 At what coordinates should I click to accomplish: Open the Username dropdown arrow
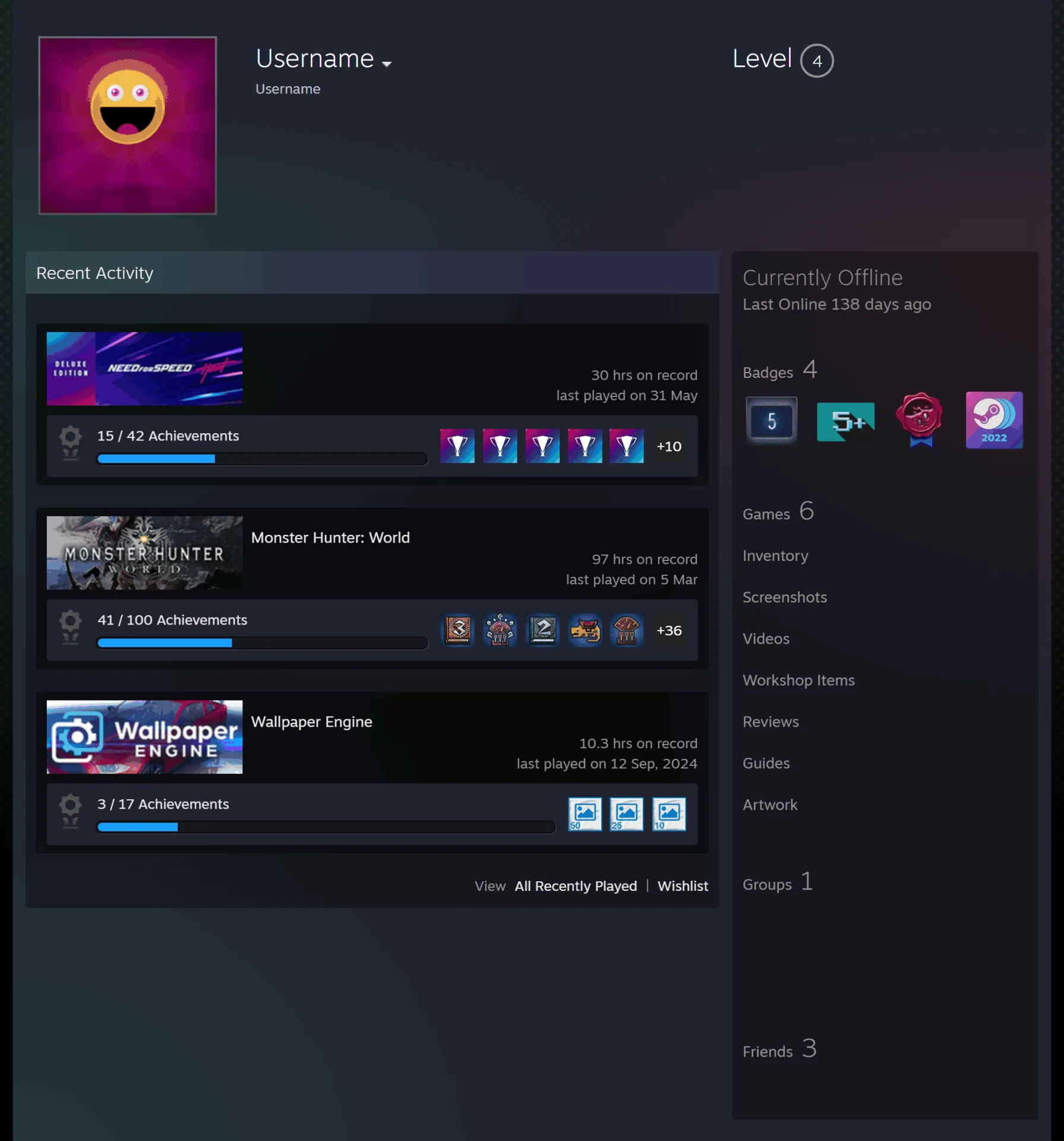coord(387,64)
